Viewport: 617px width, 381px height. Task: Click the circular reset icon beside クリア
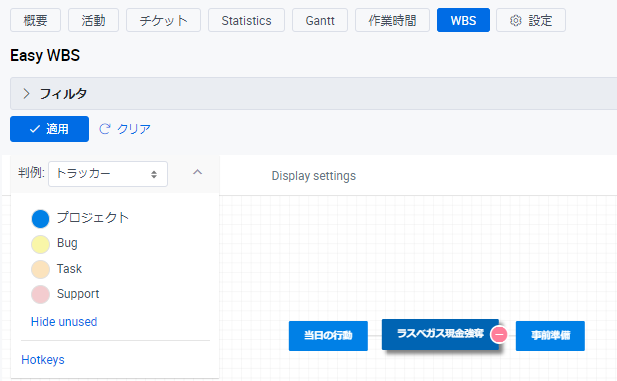point(105,129)
